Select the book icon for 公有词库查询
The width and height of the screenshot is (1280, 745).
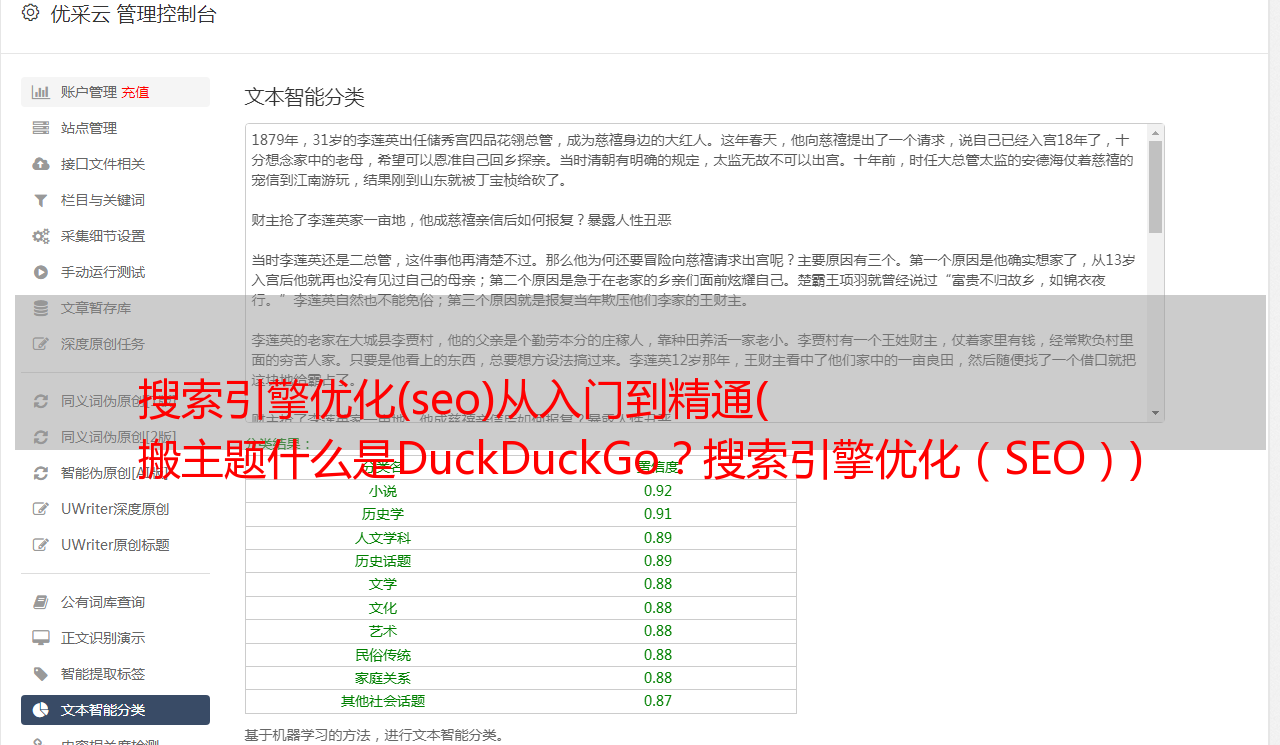click(x=41, y=602)
